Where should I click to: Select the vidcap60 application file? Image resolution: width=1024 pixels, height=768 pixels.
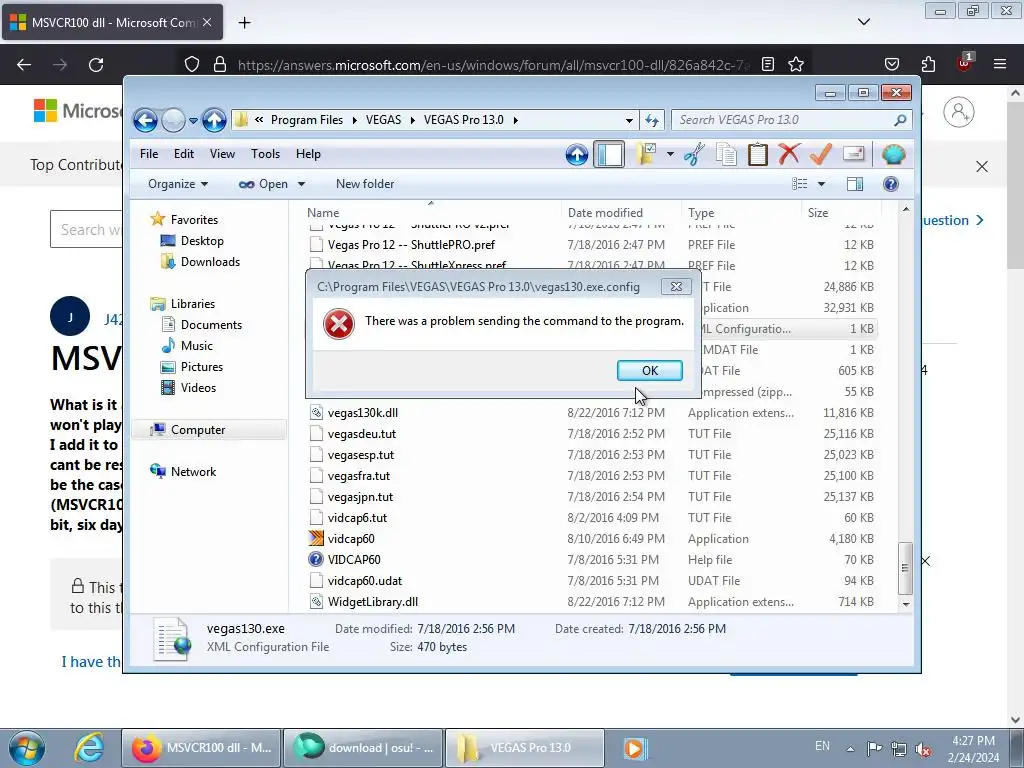click(351, 539)
